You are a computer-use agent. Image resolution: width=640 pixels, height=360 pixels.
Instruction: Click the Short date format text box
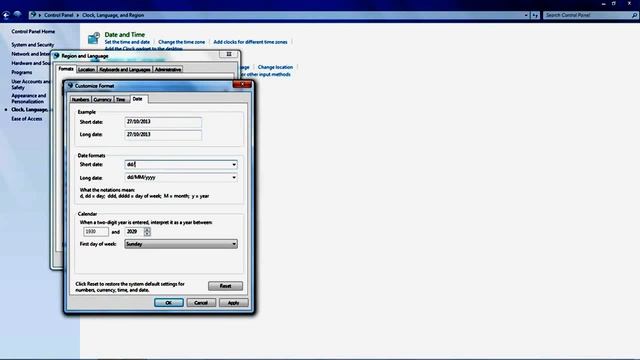pos(178,164)
